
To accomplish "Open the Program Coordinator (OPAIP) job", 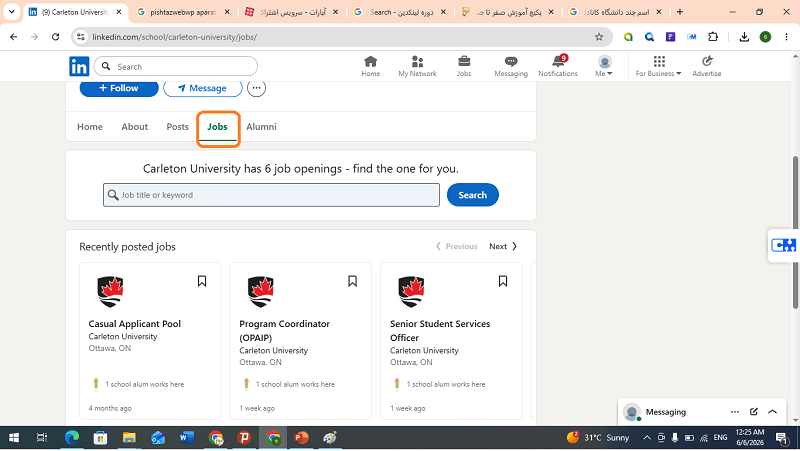I will point(285,331).
